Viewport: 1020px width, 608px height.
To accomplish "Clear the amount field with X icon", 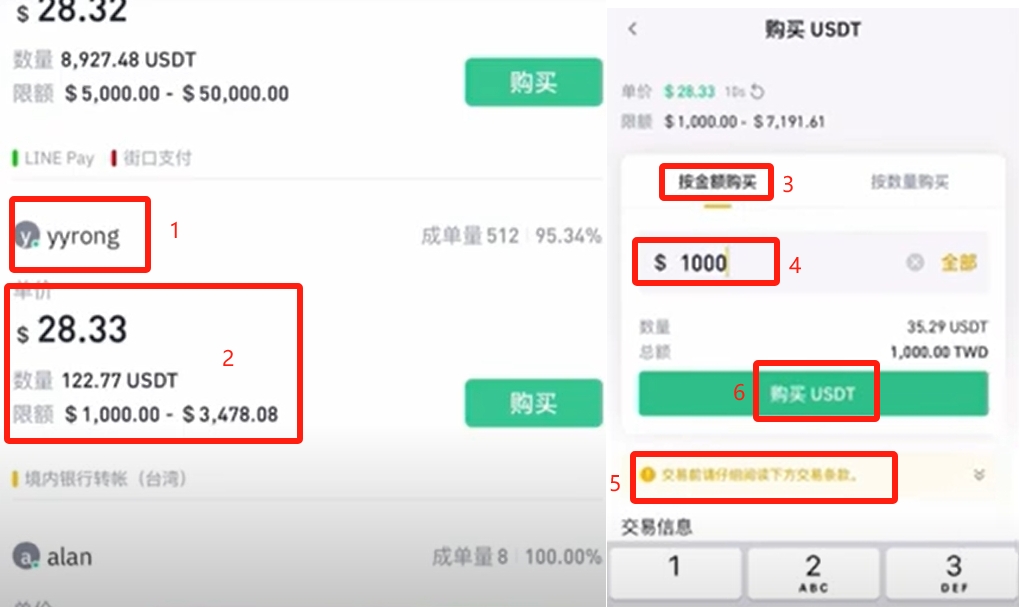I will (x=915, y=263).
